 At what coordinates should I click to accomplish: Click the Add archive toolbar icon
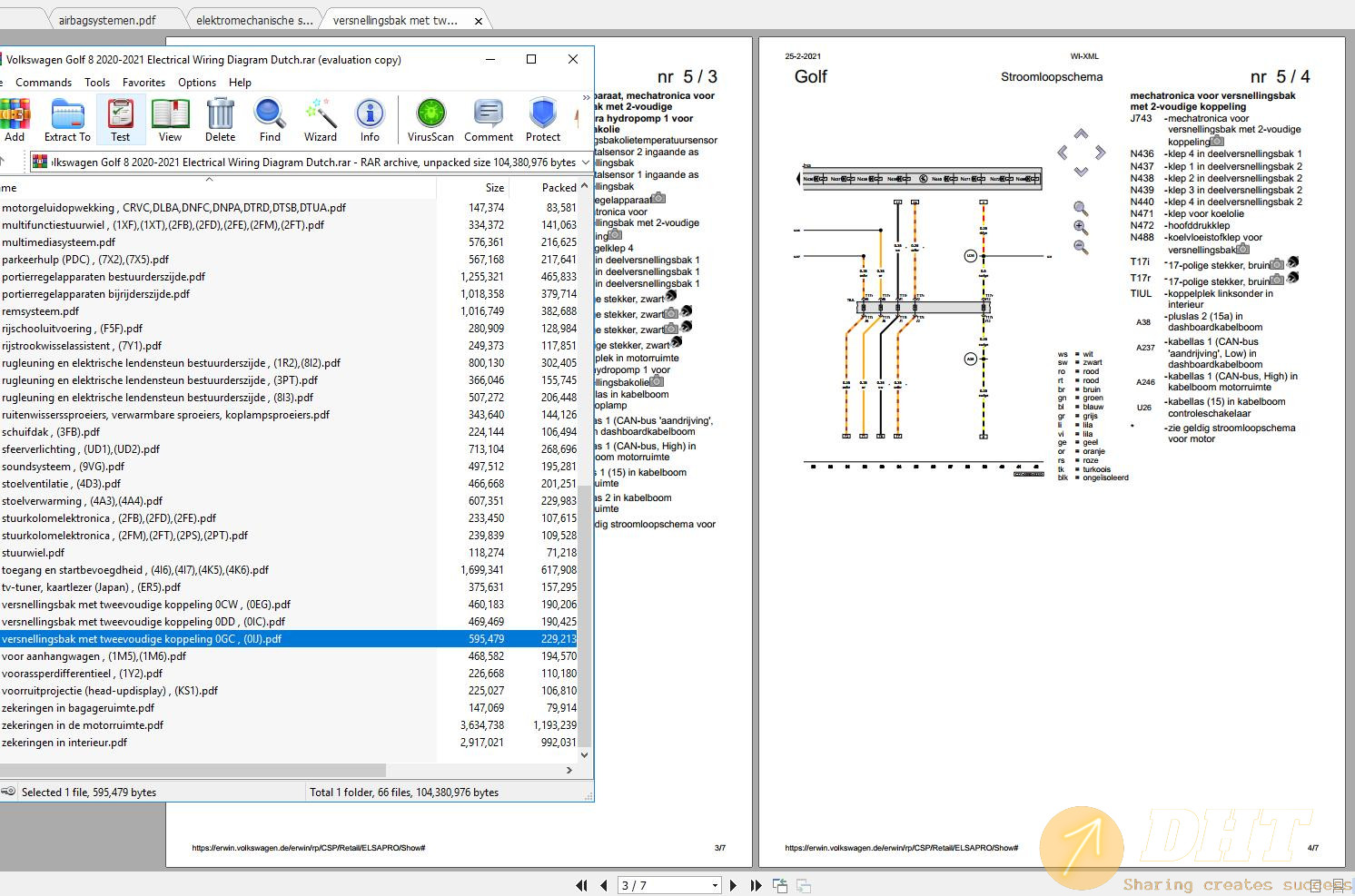[15, 120]
